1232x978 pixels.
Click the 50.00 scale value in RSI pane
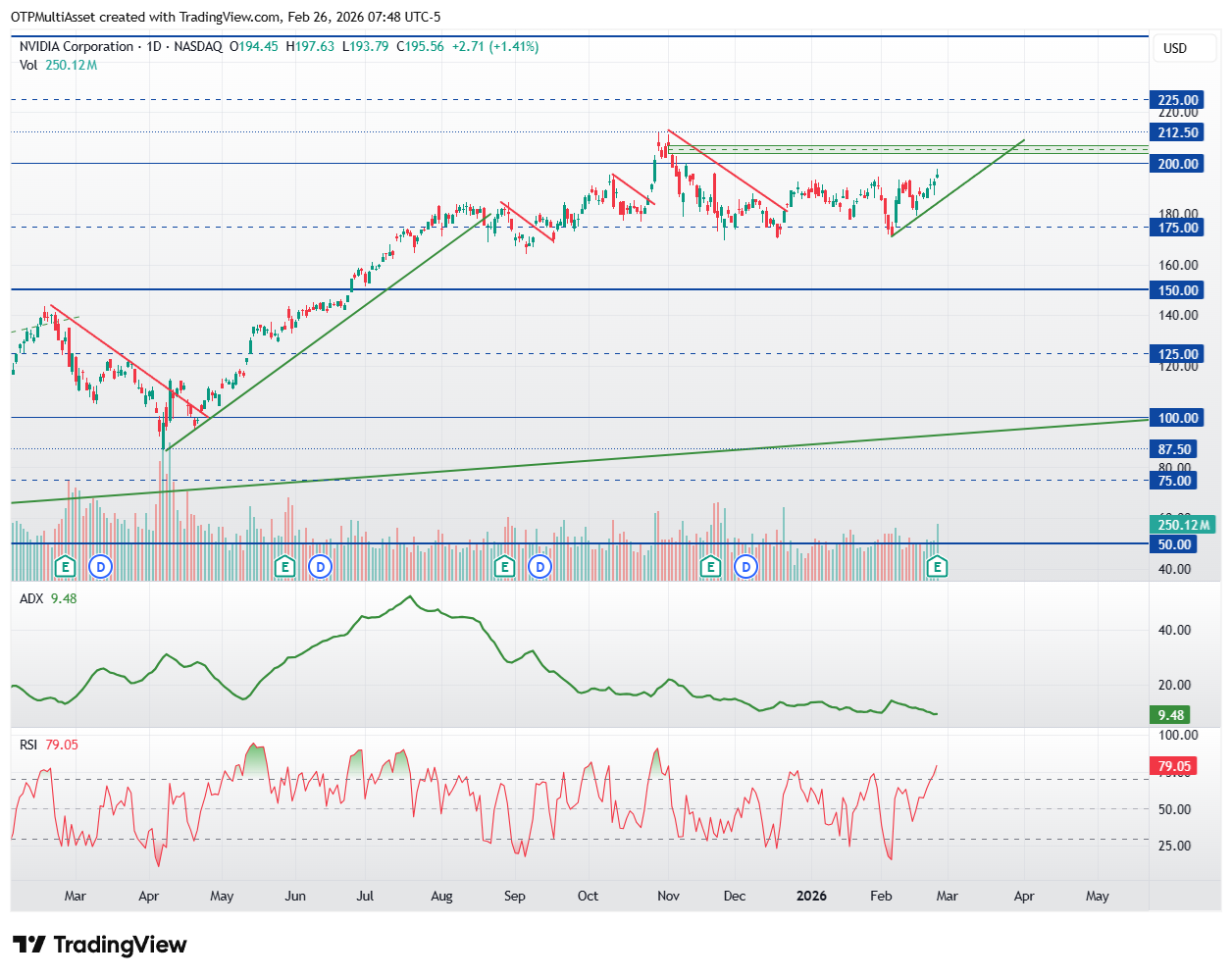pyautogui.click(x=1174, y=809)
